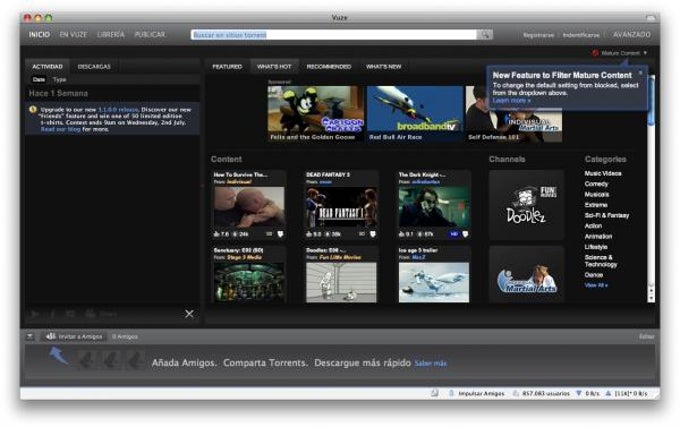Click the shield icon on DEAD FANTASY card
Viewport: 680px width, 427px height.
point(373,234)
